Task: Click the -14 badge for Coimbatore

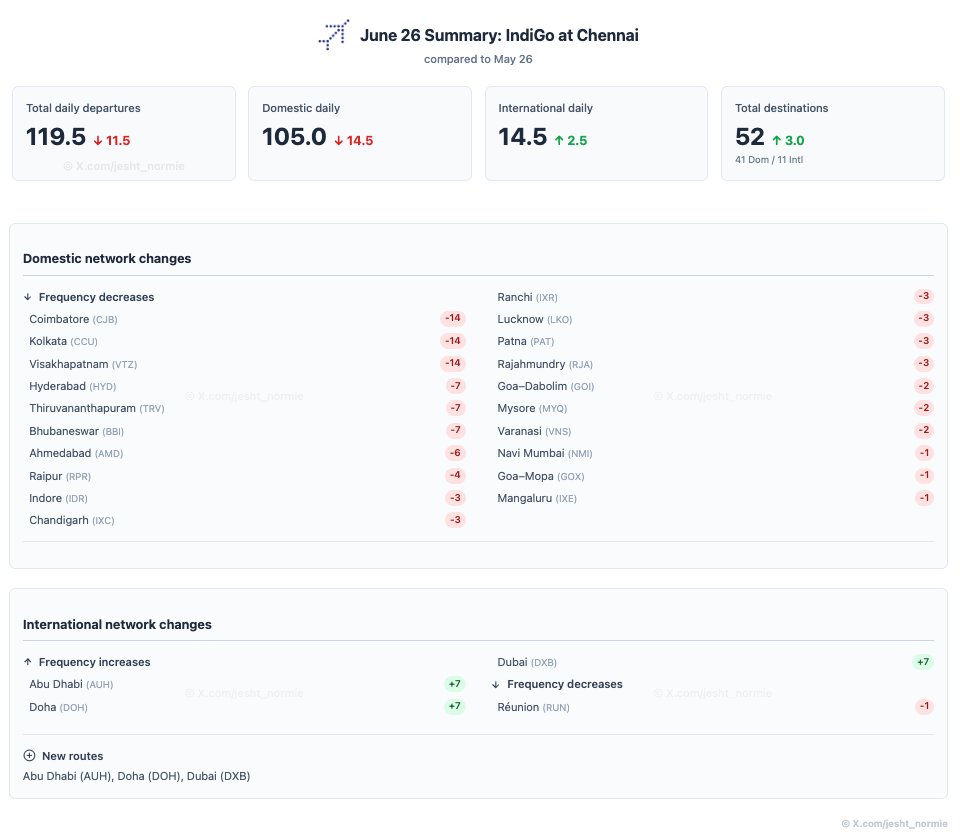Action: pyautogui.click(x=452, y=318)
